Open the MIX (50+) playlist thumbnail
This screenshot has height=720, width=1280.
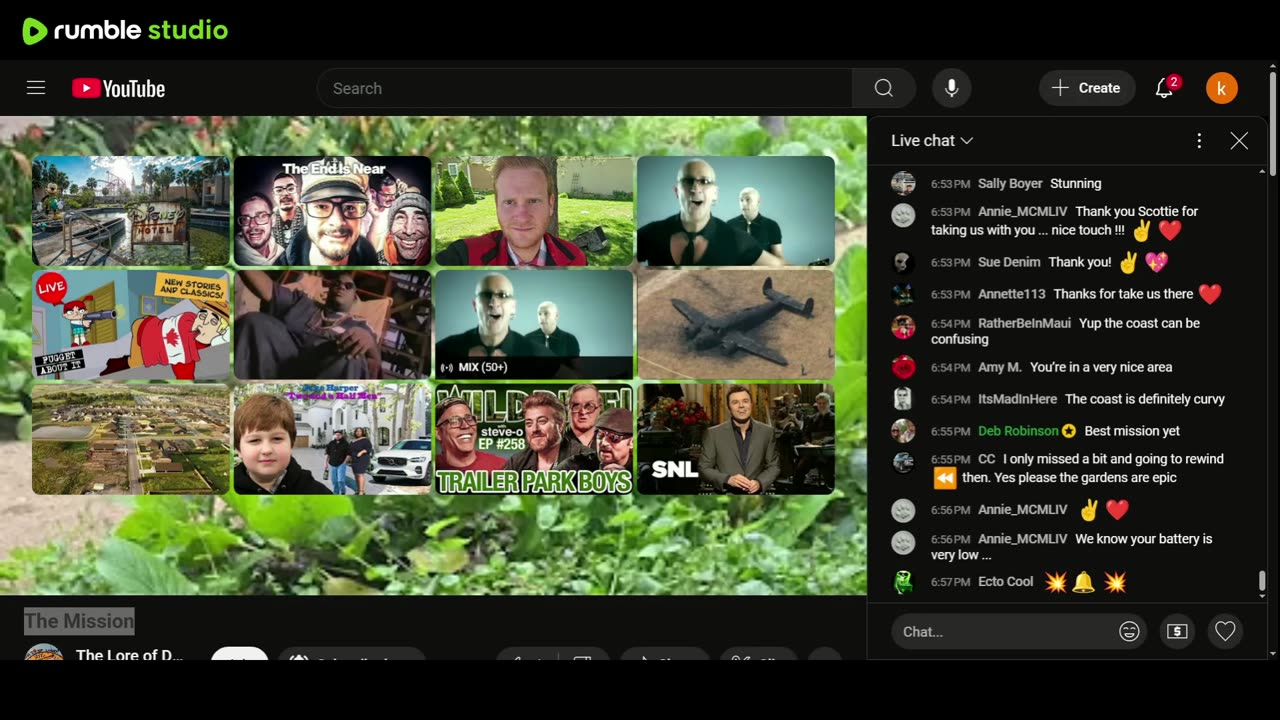click(534, 325)
